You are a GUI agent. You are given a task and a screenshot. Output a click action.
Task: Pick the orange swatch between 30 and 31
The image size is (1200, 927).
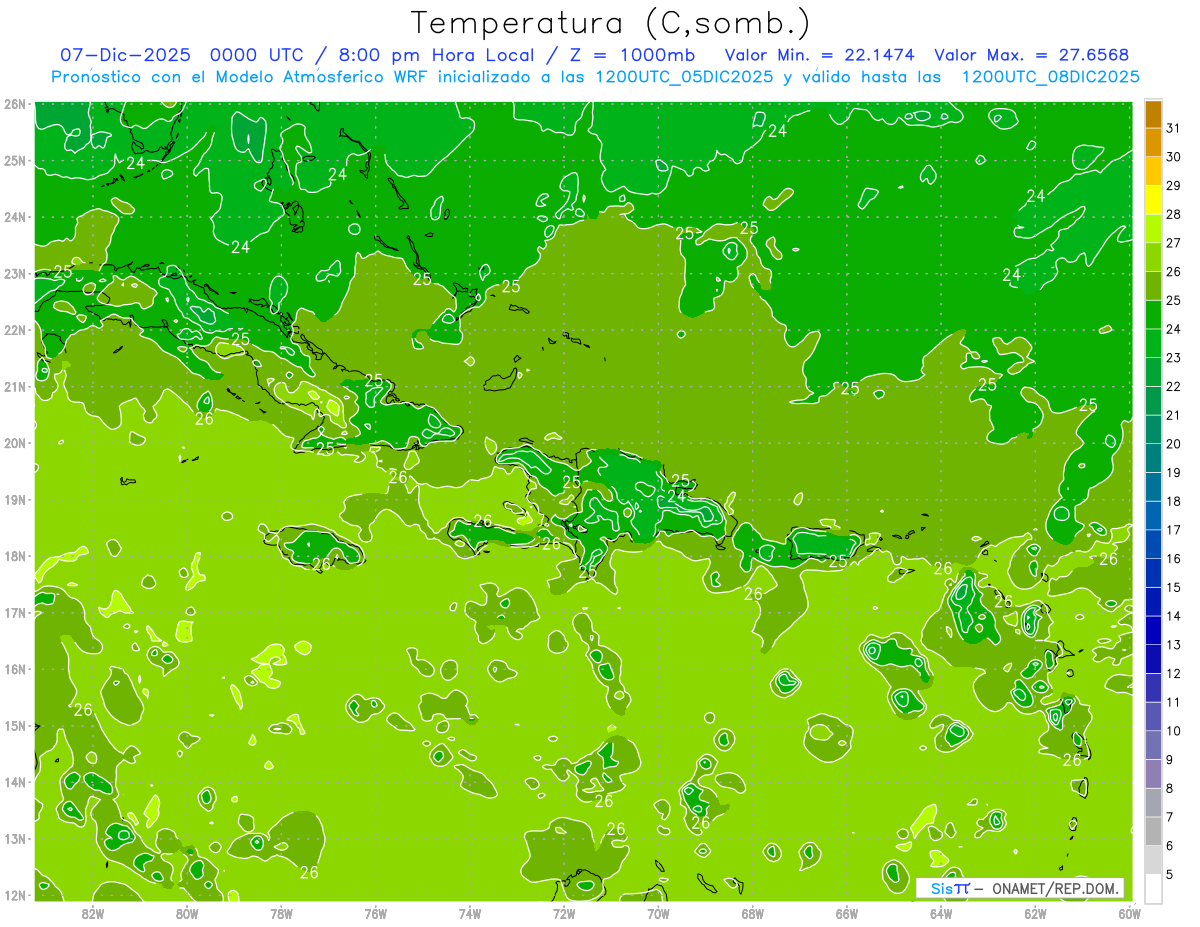[1153, 143]
